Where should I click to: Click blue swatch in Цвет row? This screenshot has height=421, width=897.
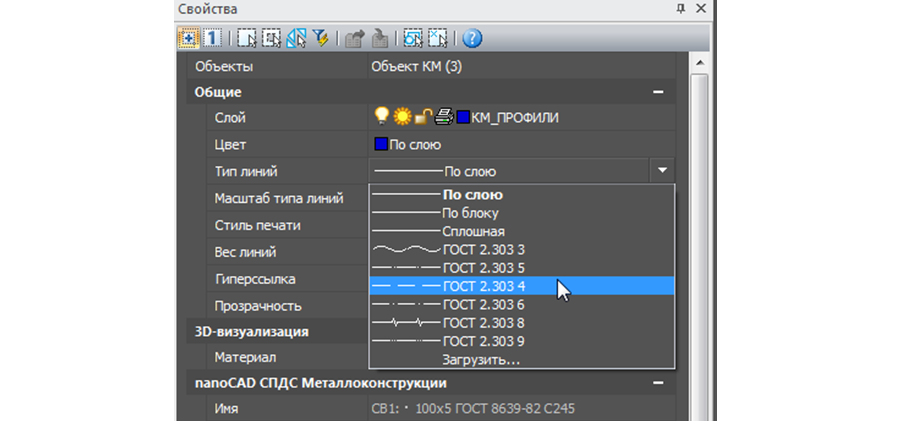381,144
